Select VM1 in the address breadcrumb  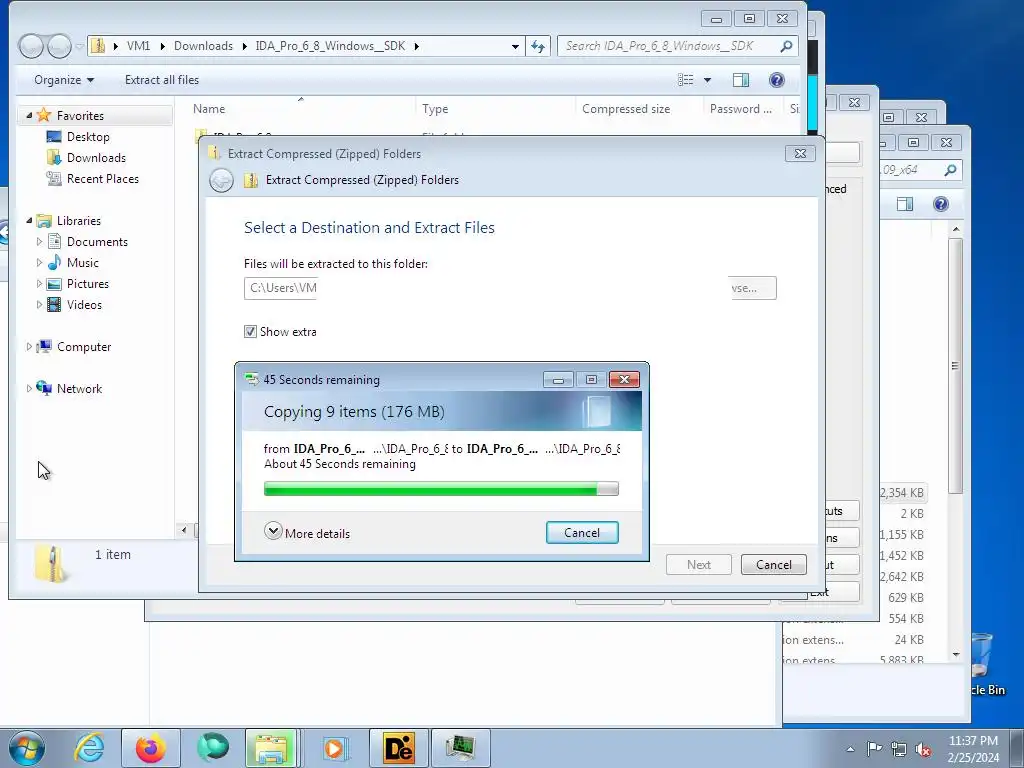pos(138,46)
